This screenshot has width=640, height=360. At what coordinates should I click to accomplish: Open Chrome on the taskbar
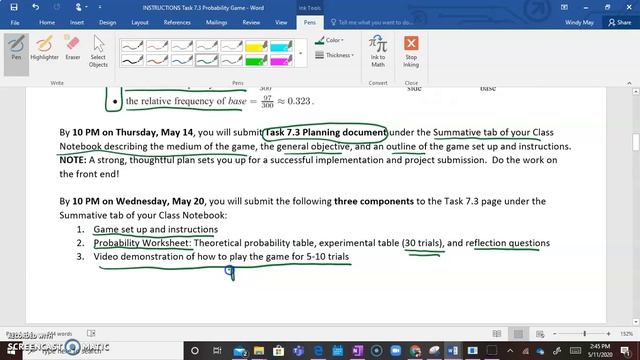[415, 351]
